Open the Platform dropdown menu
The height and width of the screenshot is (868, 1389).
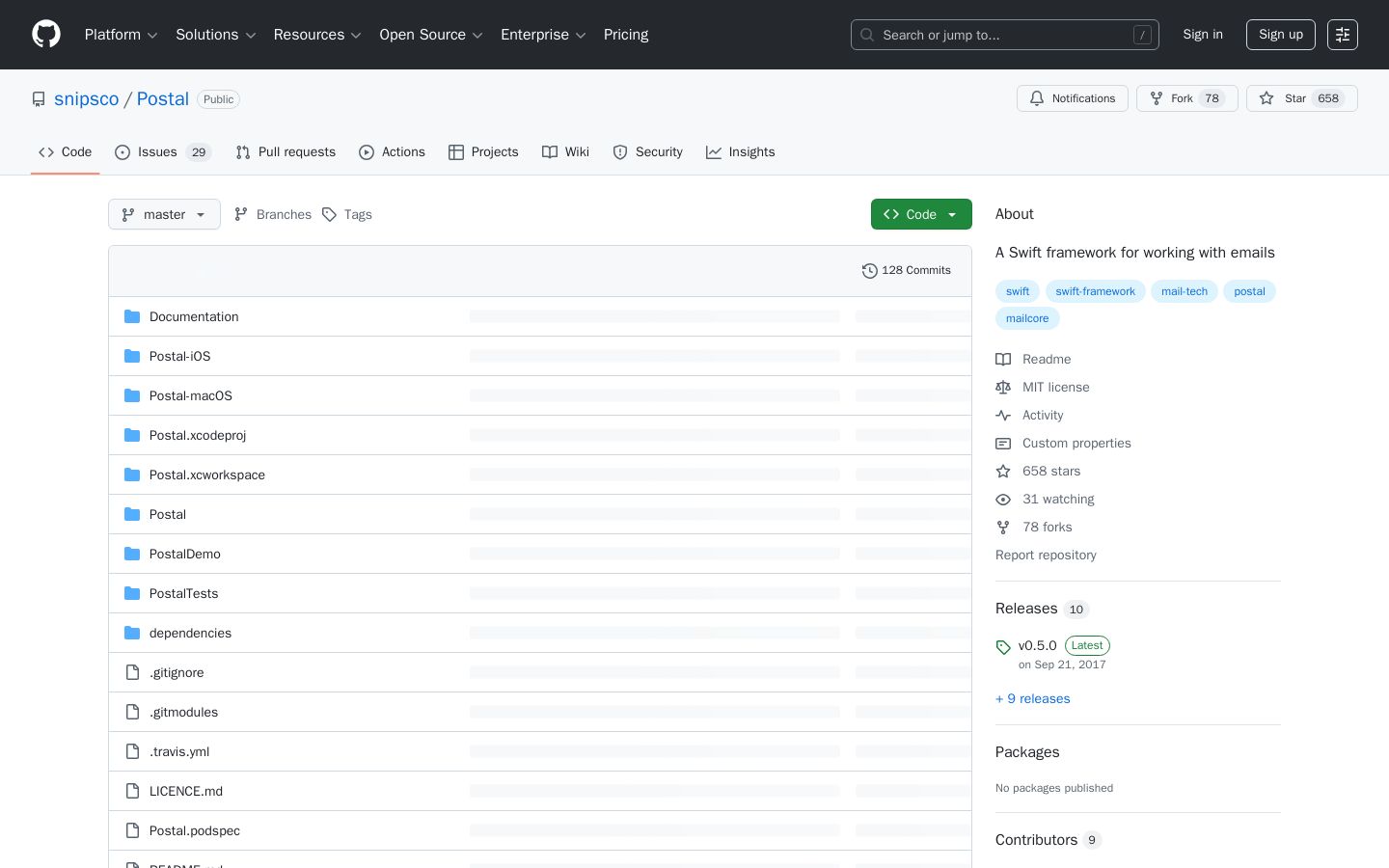pos(121,35)
